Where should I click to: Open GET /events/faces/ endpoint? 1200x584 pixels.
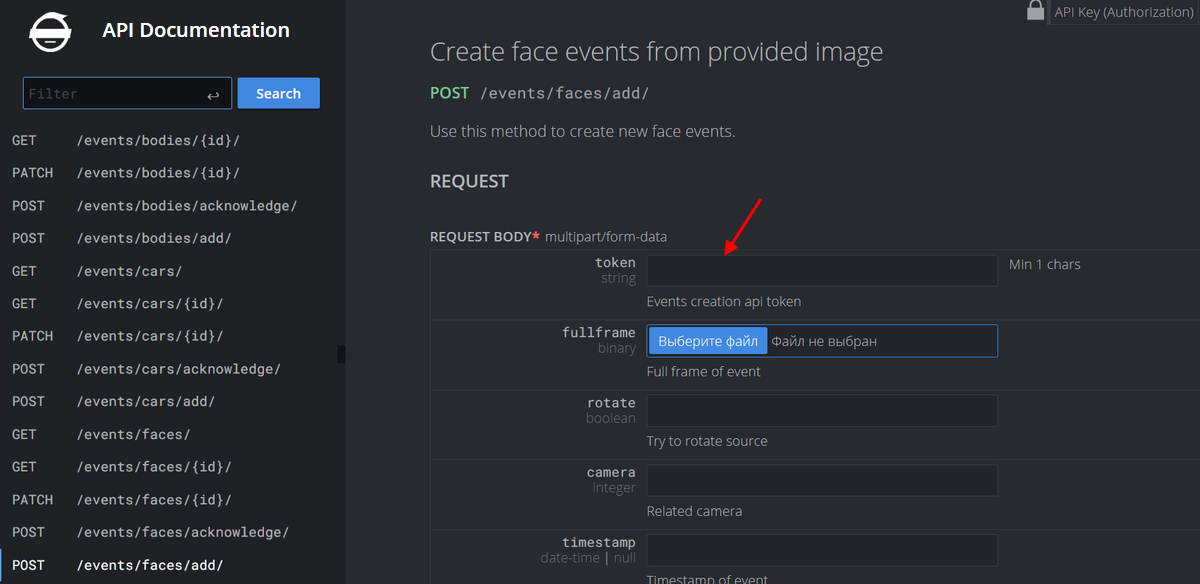tap(133, 434)
